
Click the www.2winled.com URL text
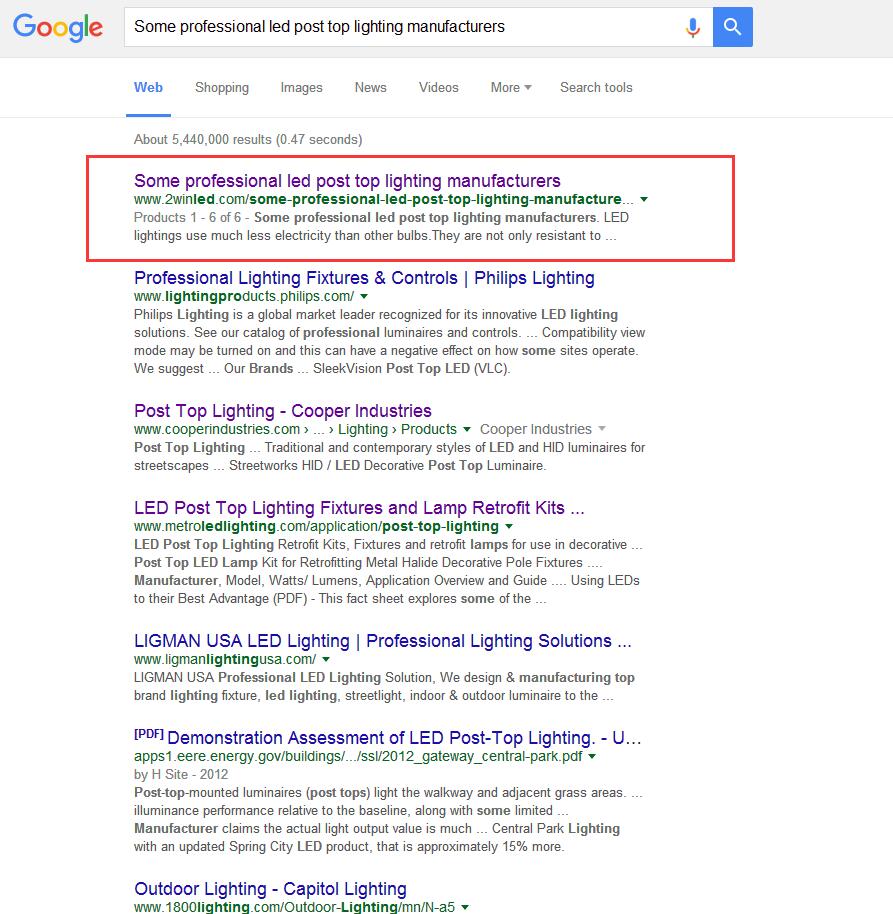coord(384,199)
